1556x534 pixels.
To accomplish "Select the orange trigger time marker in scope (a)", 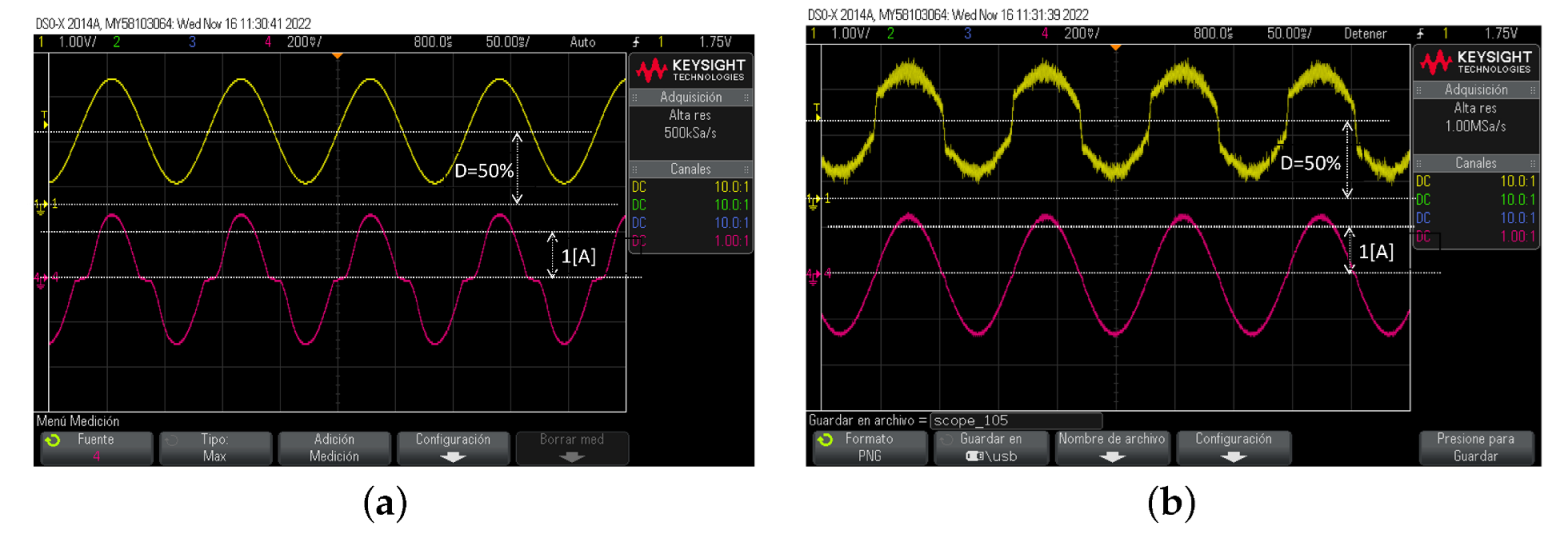I will [337, 56].
